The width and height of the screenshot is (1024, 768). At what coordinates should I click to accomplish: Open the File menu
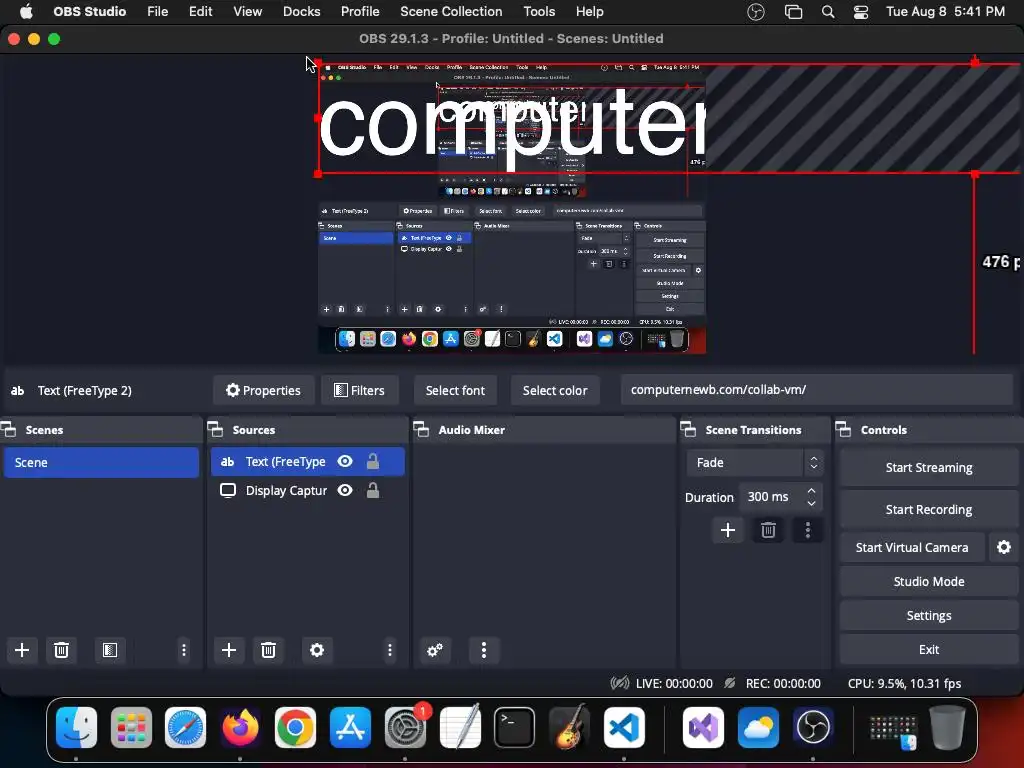click(157, 12)
